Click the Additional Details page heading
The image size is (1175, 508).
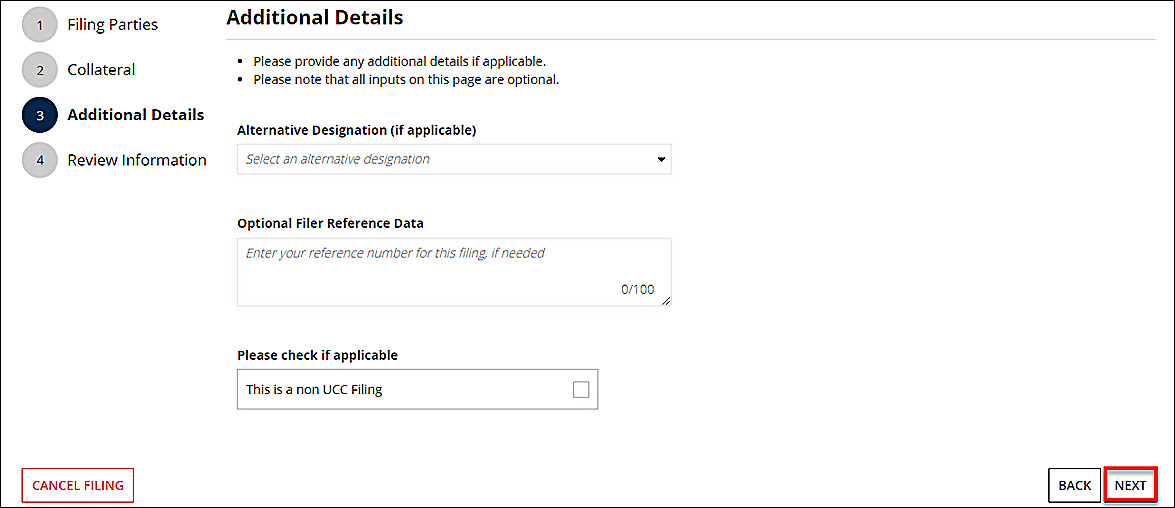tap(315, 17)
